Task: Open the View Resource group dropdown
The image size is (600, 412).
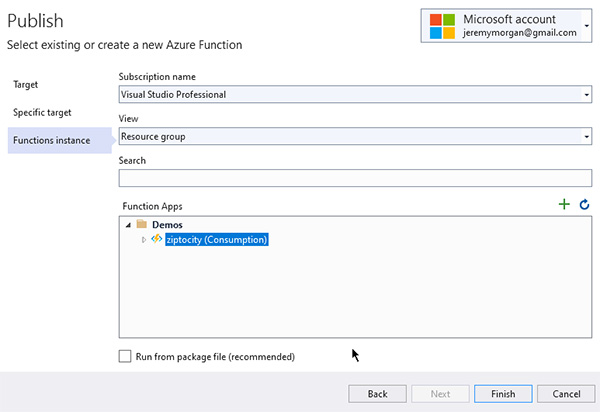Action: [x=355, y=136]
